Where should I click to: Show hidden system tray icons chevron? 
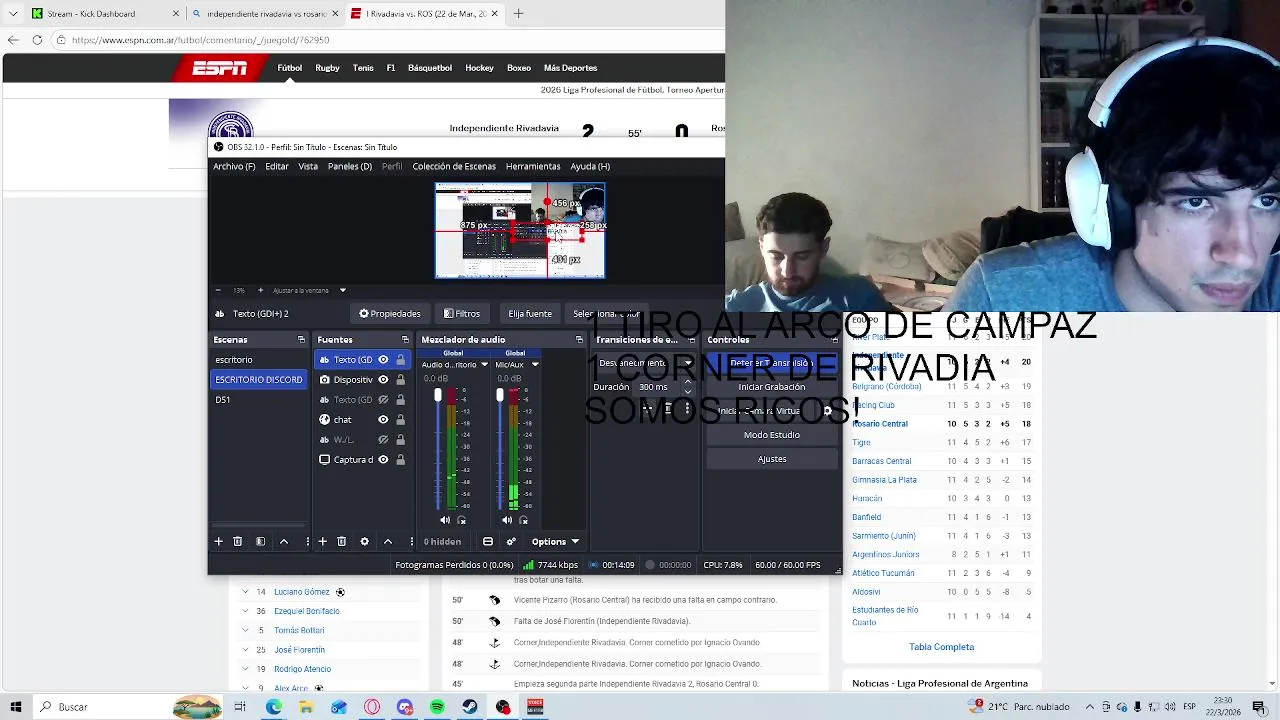tap(1090, 707)
